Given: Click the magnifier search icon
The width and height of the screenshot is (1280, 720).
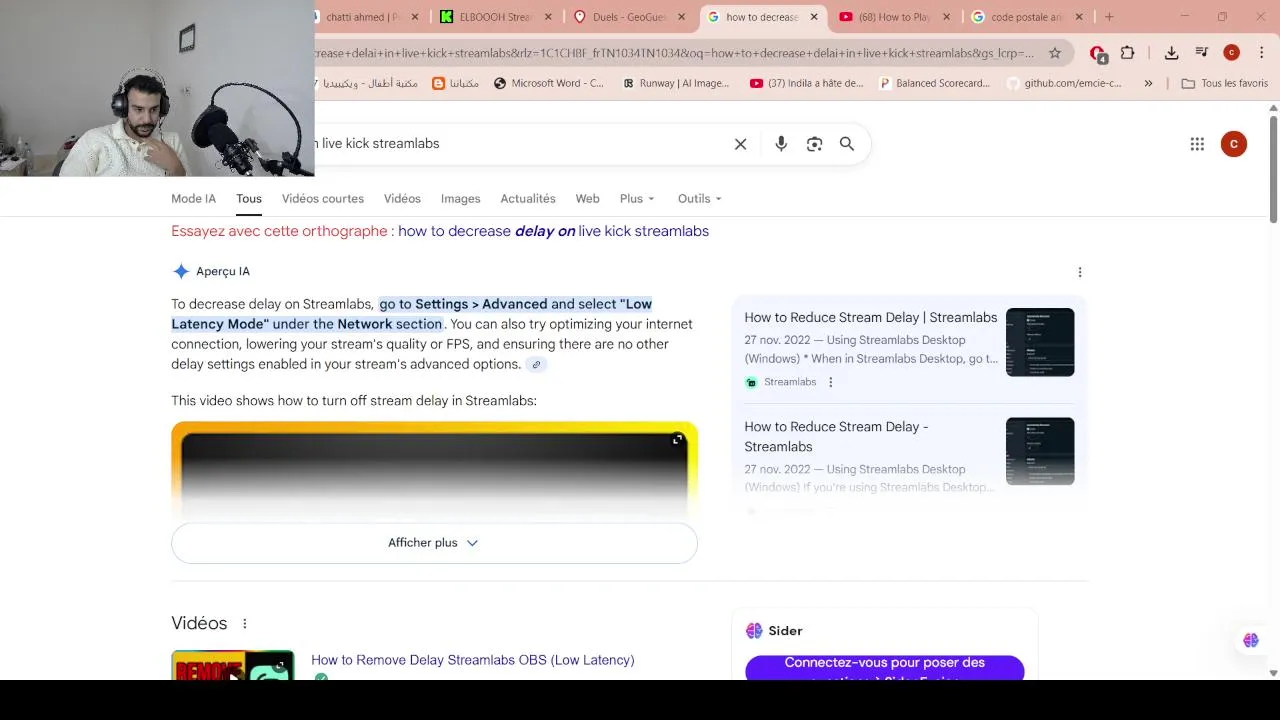Looking at the screenshot, I should tap(847, 144).
